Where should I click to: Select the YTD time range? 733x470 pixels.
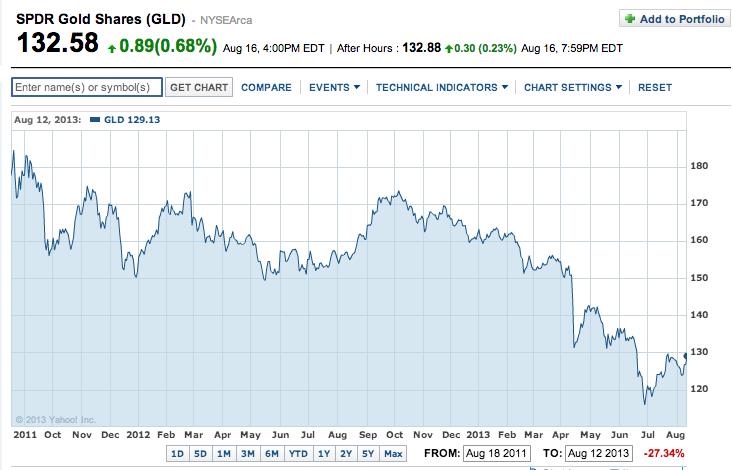click(298, 454)
